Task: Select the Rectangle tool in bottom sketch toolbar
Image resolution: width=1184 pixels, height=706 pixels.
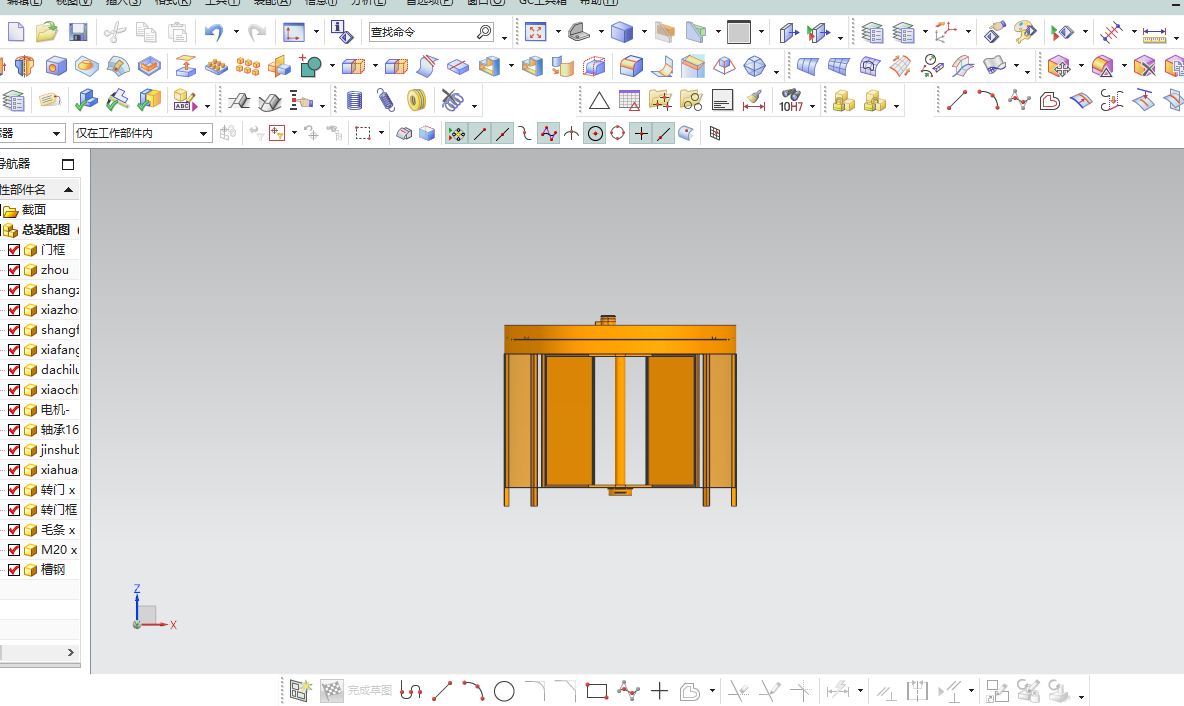Action: coord(597,691)
